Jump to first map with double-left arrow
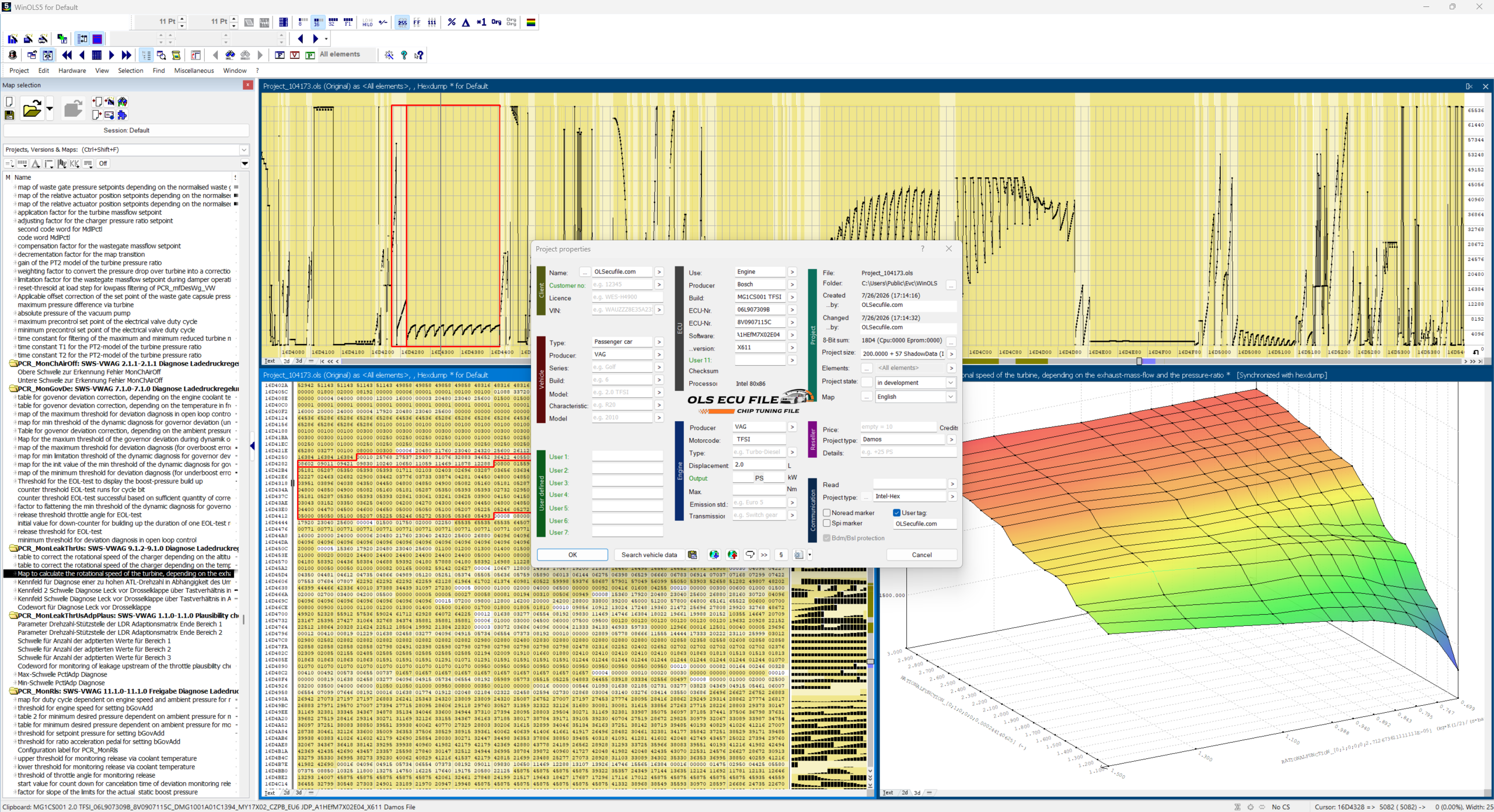This screenshot has width=1494, height=812. coord(67,55)
